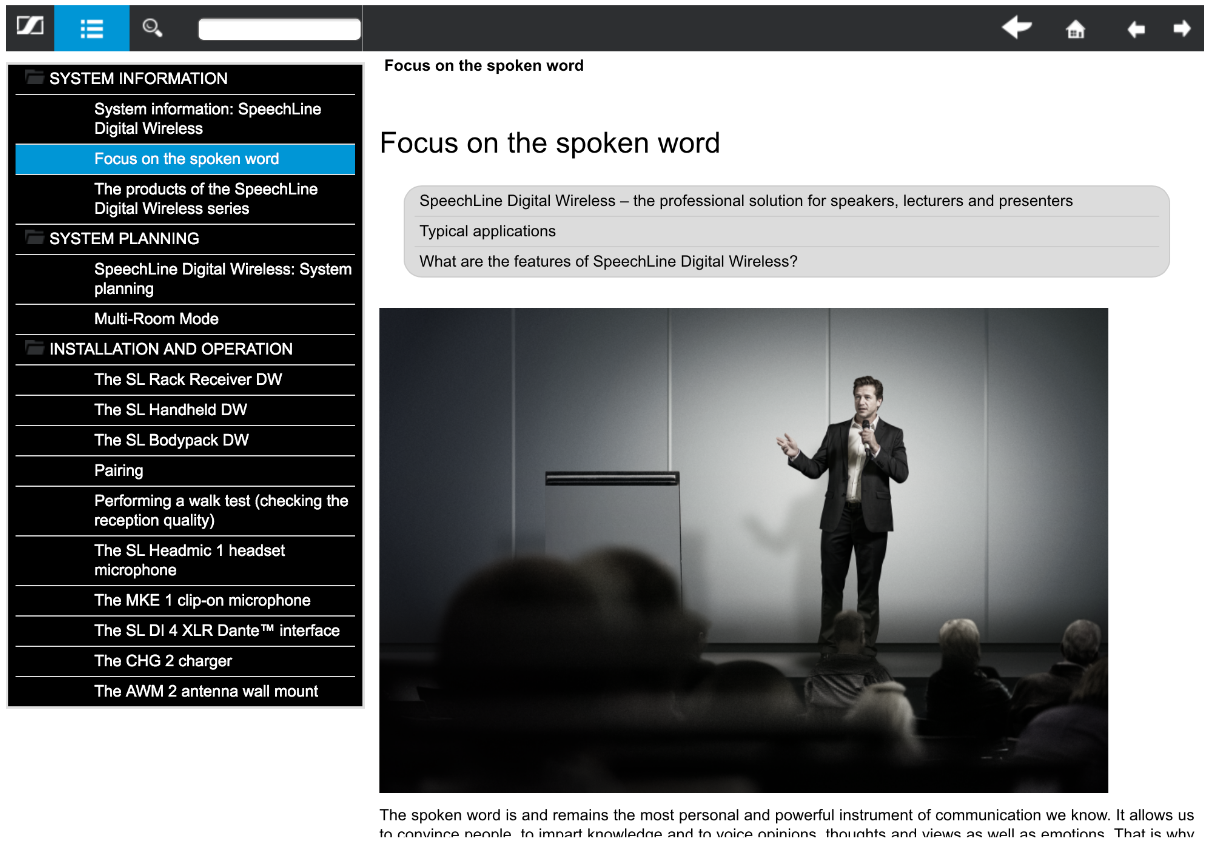
Task: Go to previous page with small left arrow
Action: click(x=1136, y=29)
